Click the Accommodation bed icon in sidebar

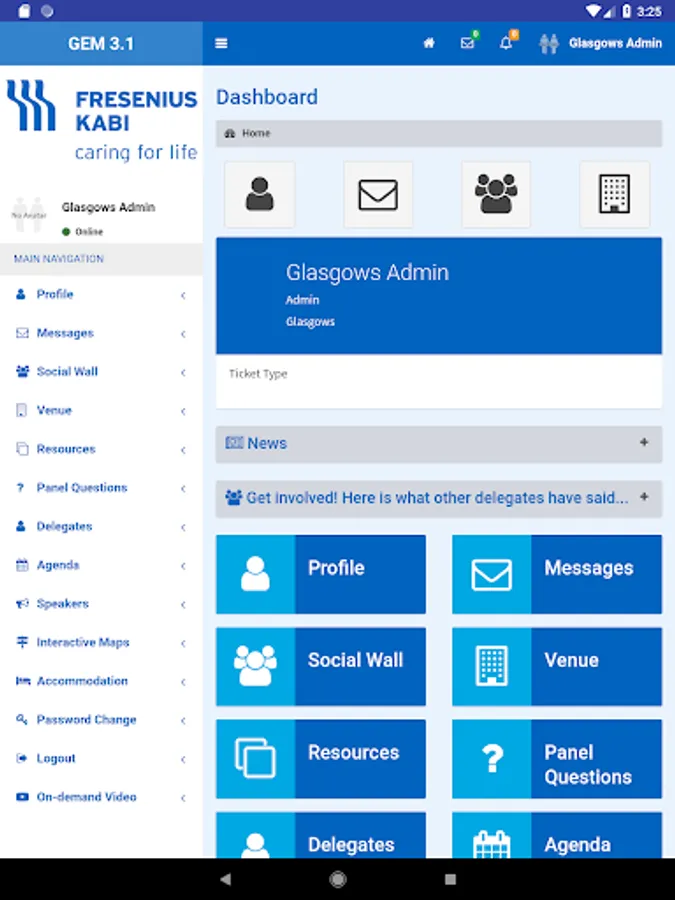click(x=22, y=681)
